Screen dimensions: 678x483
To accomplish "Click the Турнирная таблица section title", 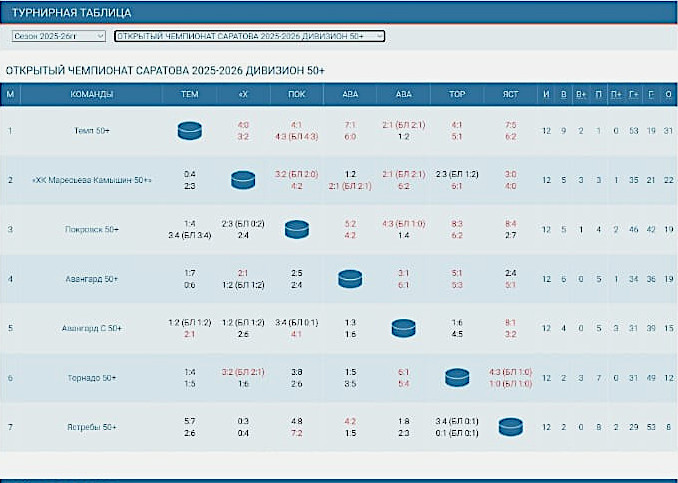I will (x=64, y=12).
